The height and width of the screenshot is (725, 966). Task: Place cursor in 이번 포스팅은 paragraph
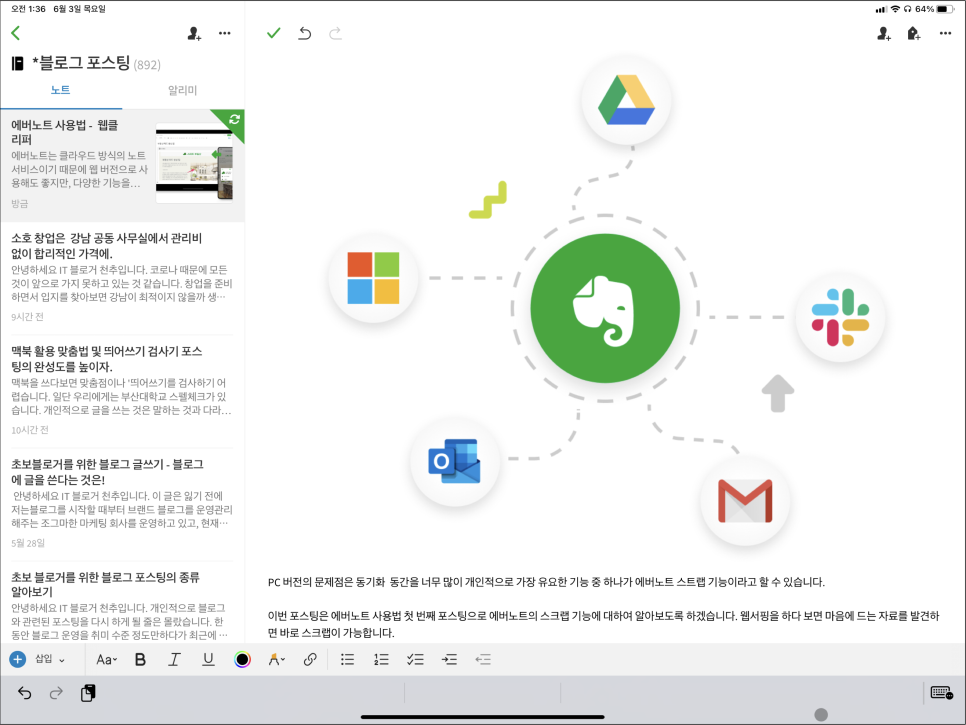(604, 624)
